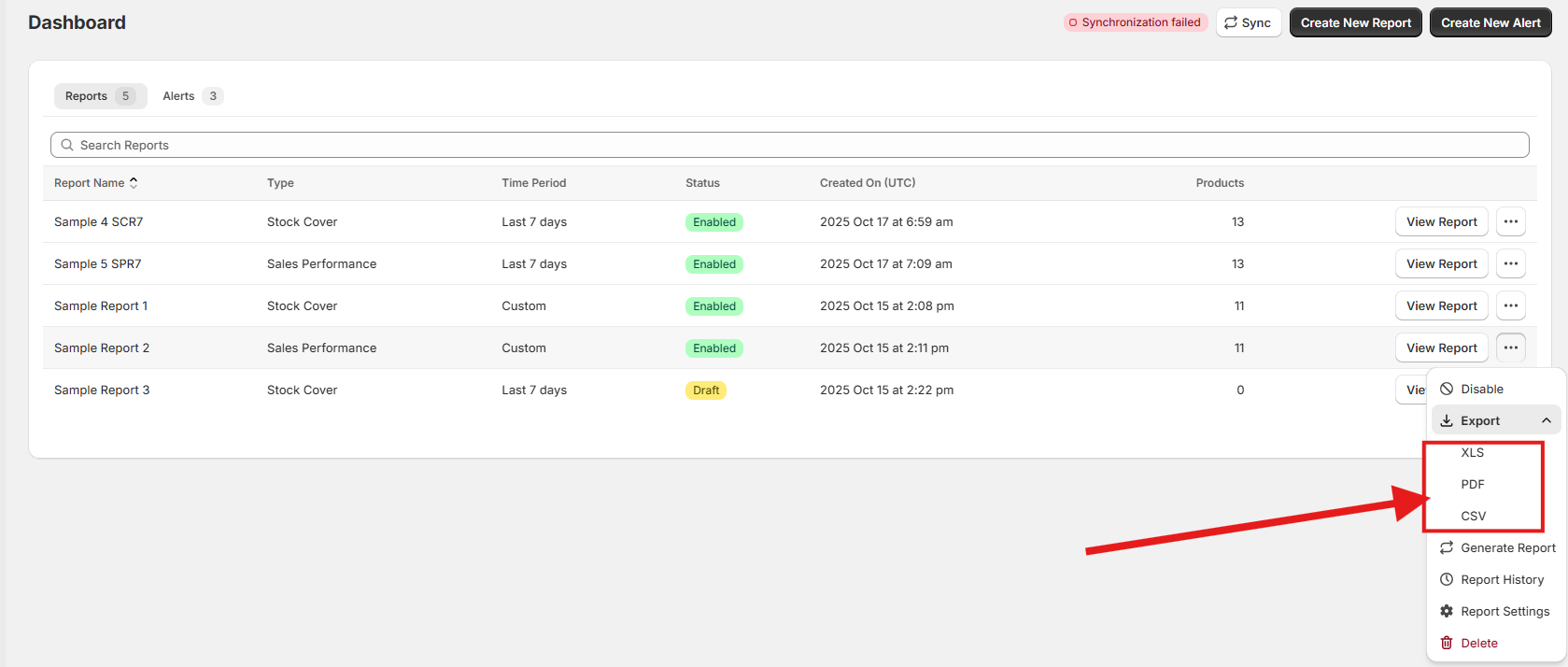Sort by Report Name column arrows
This screenshot has height=667, width=1568.
[x=134, y=183]
